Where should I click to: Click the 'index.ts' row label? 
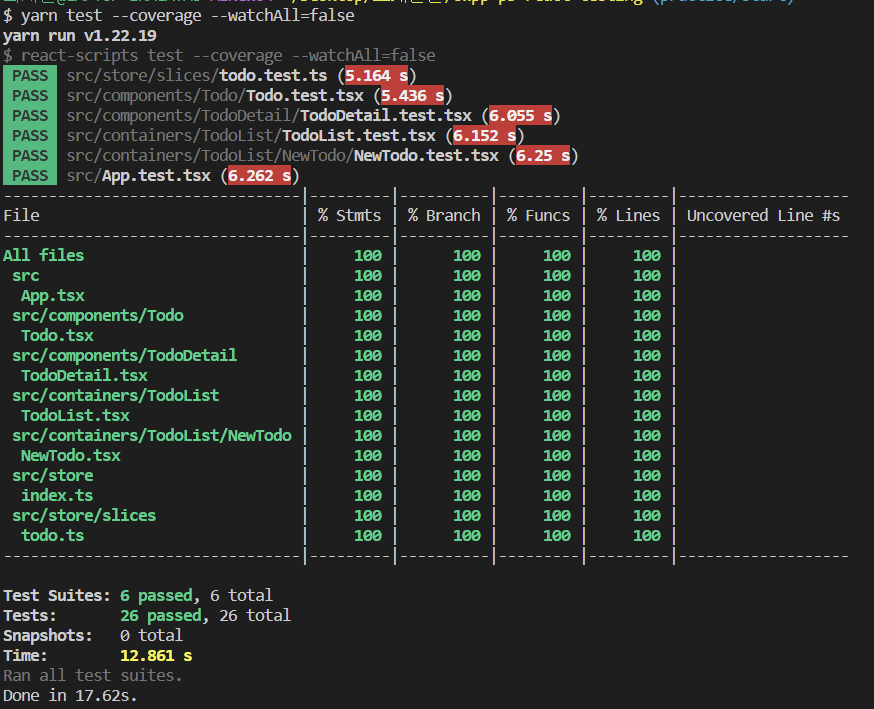pos(57,496)
